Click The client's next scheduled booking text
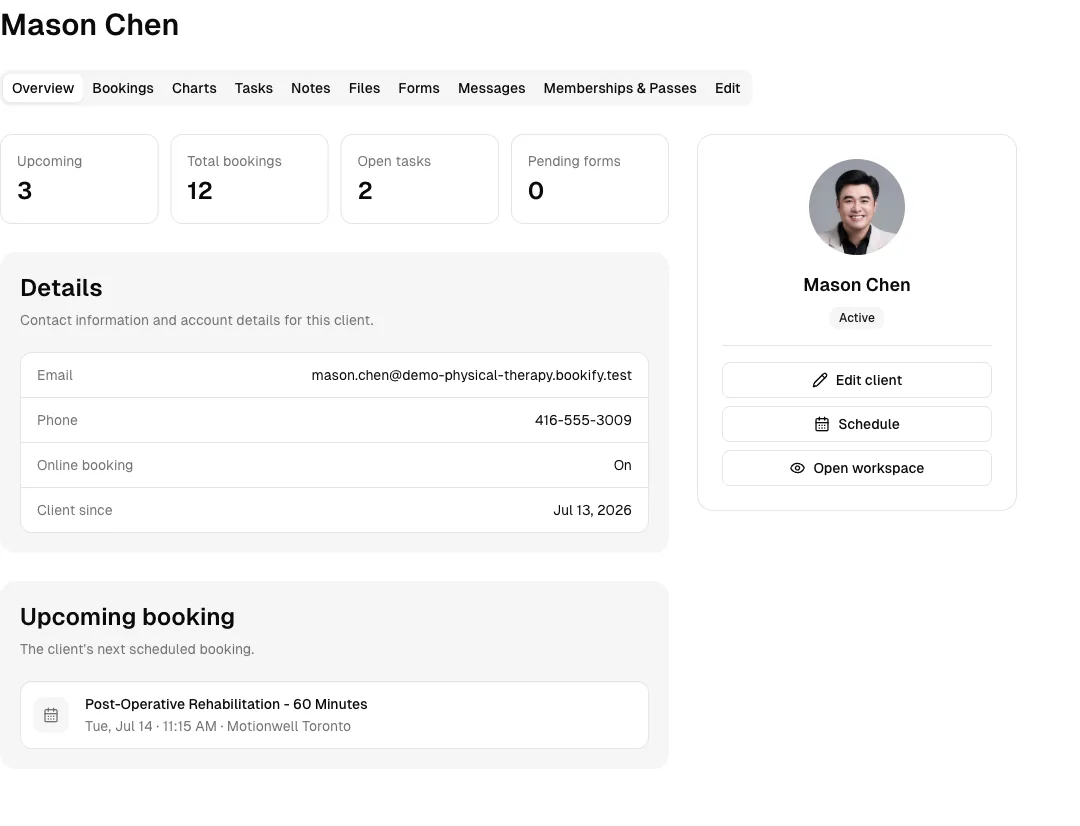Image resolution: width=1080 pixels, height=826 pixels. coord(137,650)
